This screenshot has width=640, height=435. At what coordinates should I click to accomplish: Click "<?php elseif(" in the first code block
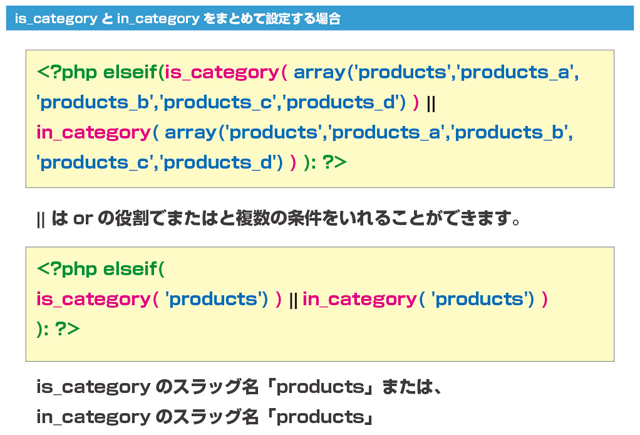[x=99, y=72]
